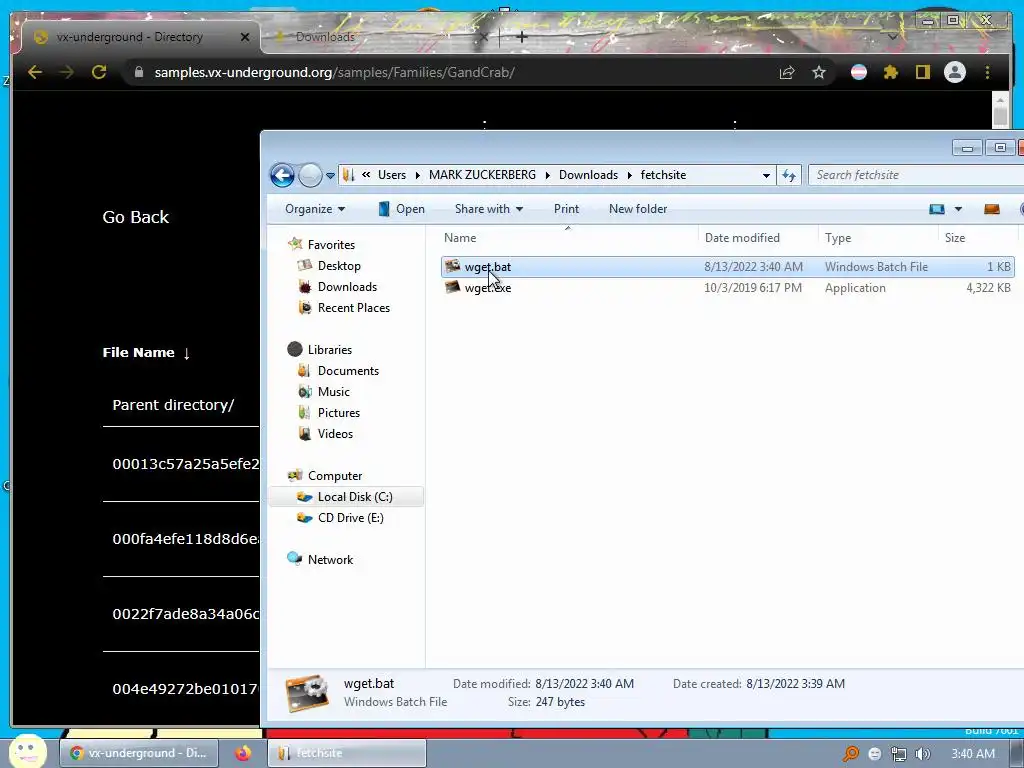
Task: Focus the Search fetchsite field
Action: pyautogui.click(x=916, y=175)
